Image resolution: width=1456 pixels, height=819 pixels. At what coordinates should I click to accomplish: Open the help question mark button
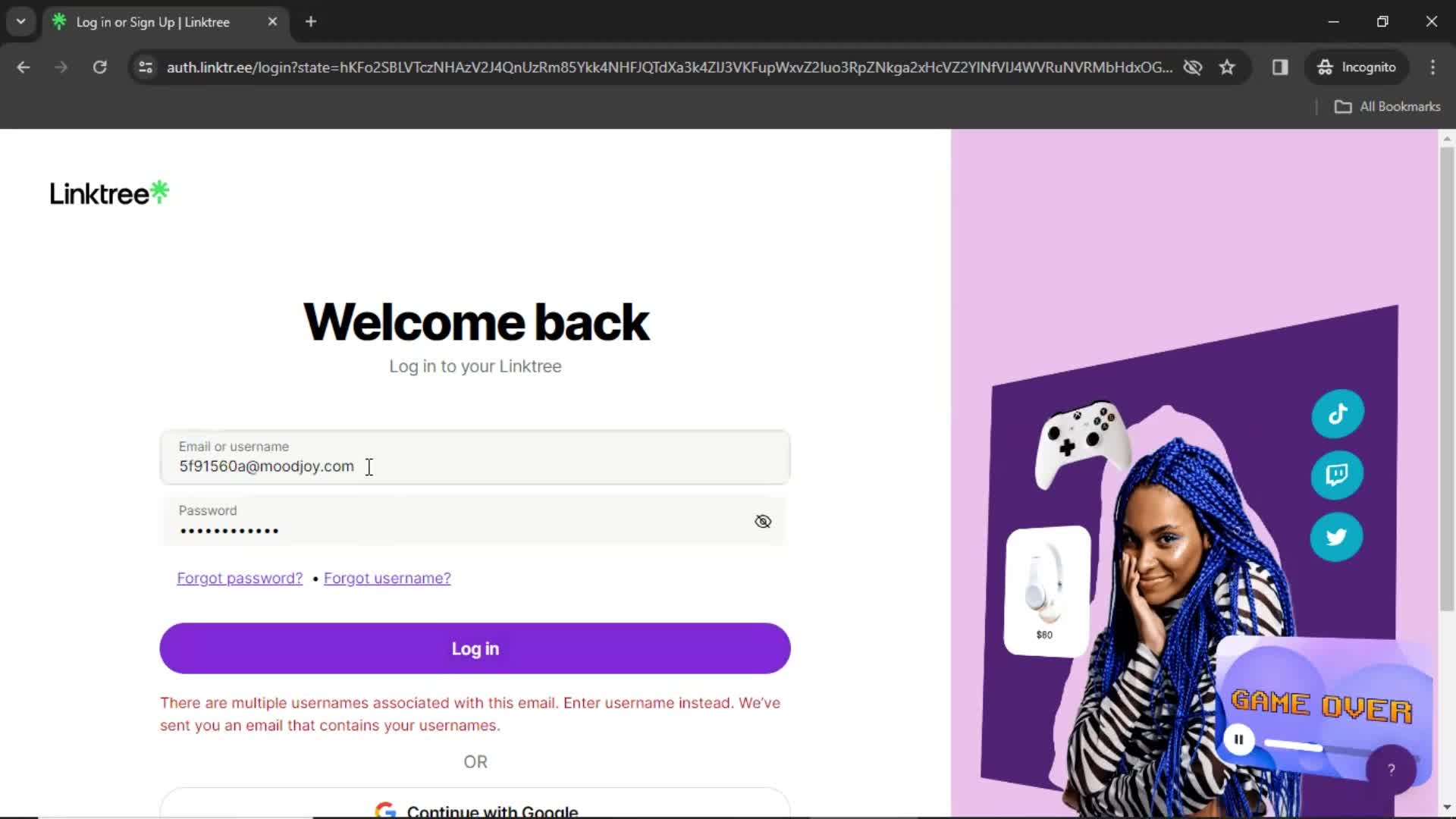pyautogui.click(x=1391, y=770)
